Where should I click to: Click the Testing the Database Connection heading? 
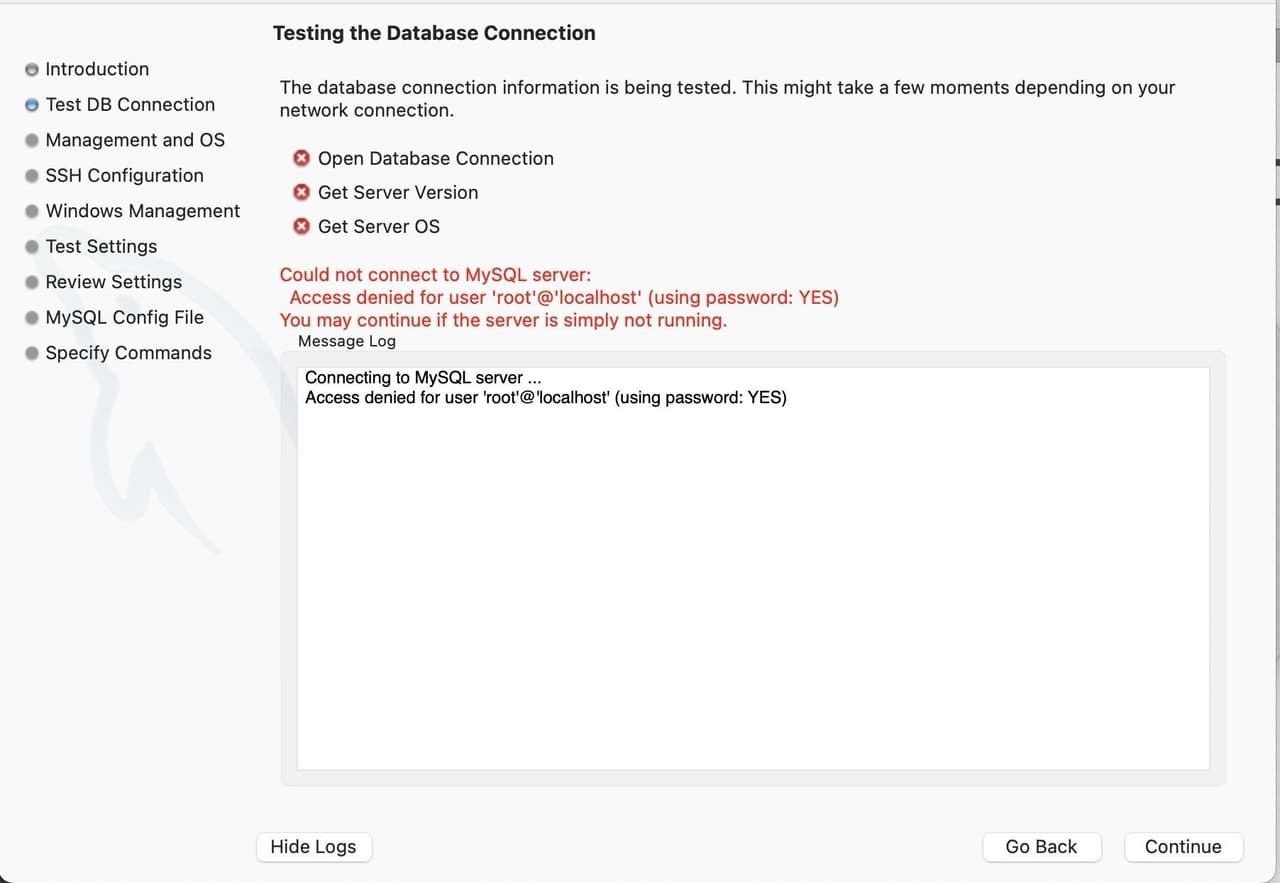(x=434, y=33)
